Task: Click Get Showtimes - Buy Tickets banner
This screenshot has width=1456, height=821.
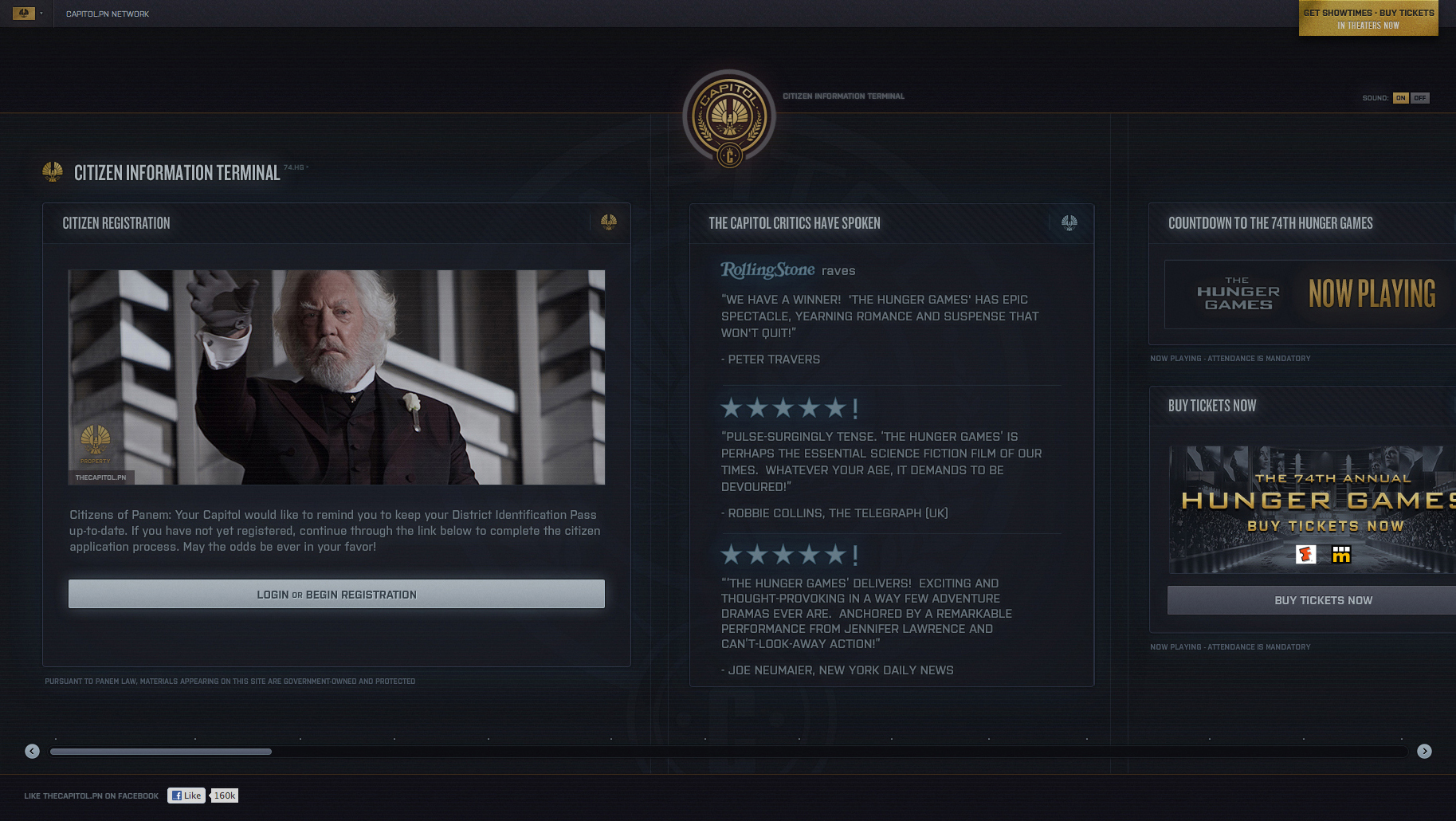Action: pos(1368,18)
